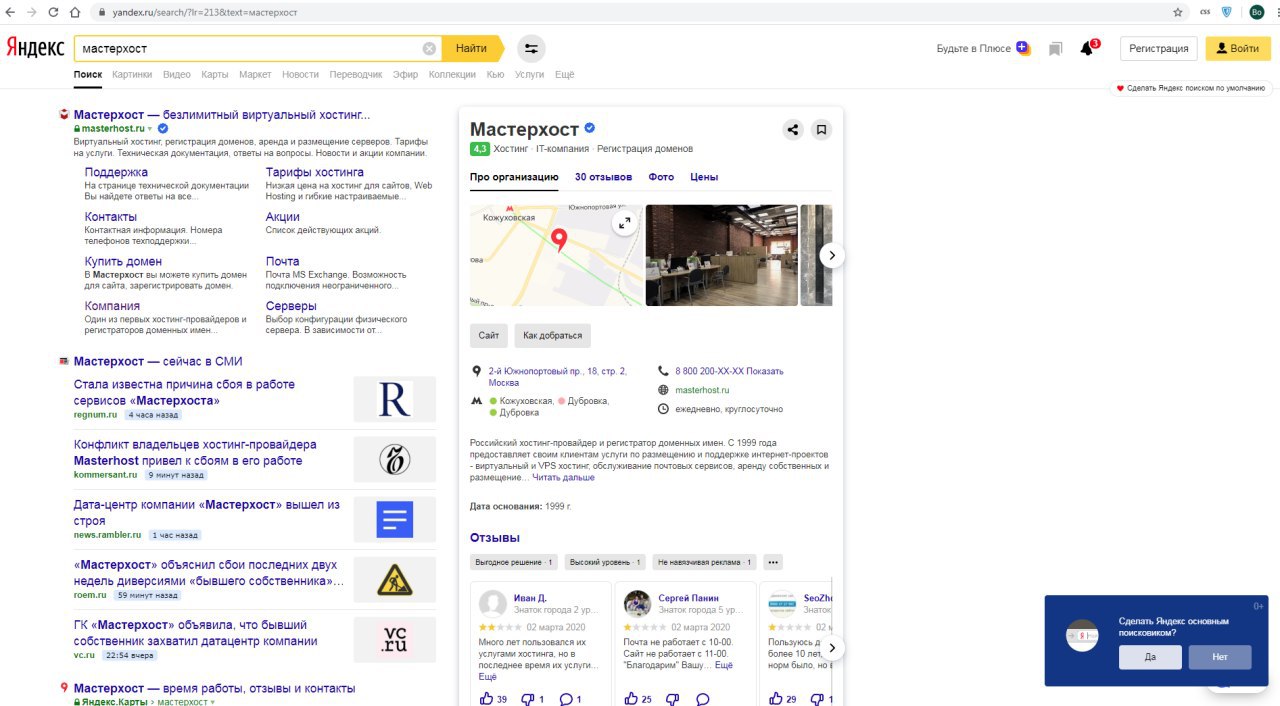Viewport: 1280px width, 706px height.
Task: Bookmark page with star icon
Action: pos(1178,12)
